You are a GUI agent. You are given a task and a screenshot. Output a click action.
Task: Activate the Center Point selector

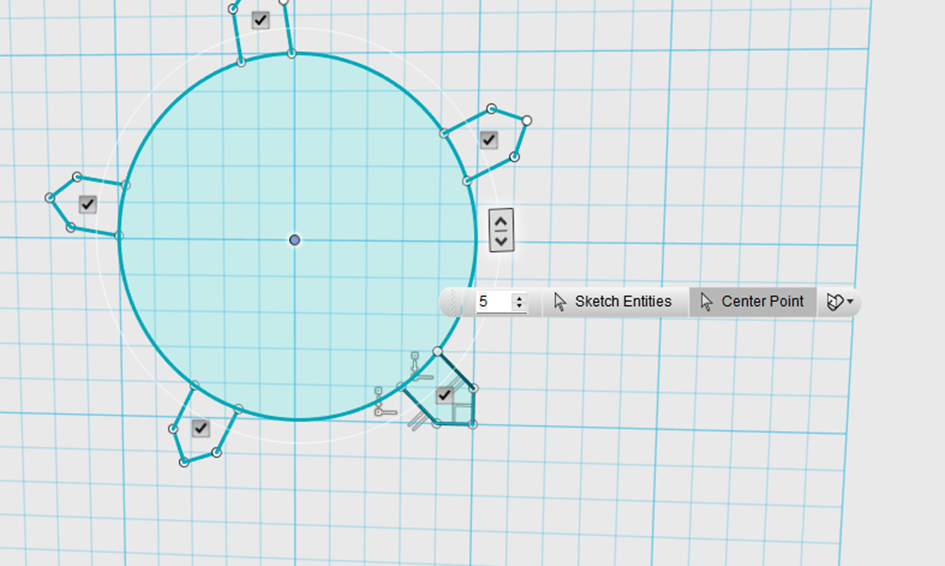[x=752, y=302]
